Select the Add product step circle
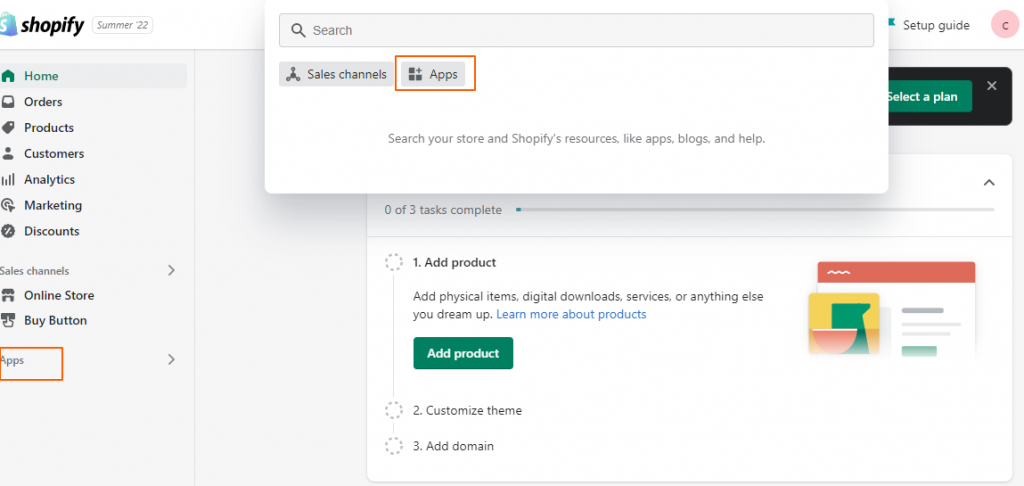 click(x=394, y=263)
